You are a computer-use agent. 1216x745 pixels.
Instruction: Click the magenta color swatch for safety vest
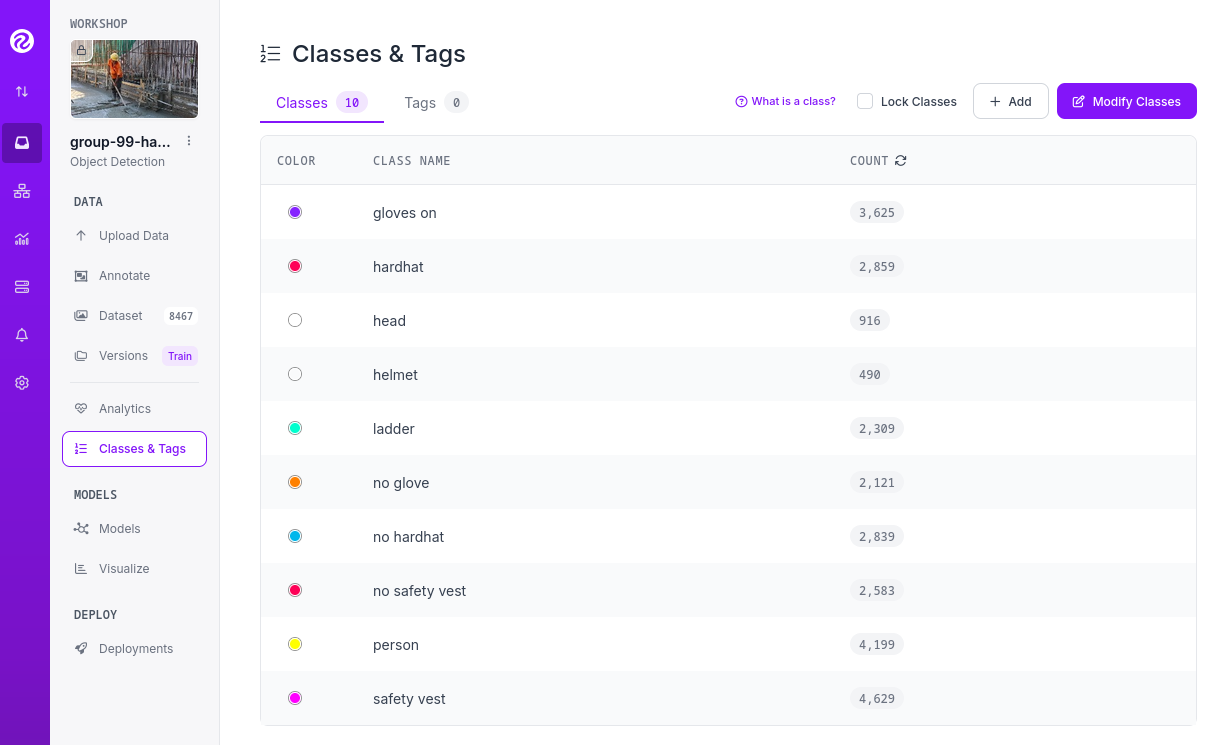click(x=295, y=698)
